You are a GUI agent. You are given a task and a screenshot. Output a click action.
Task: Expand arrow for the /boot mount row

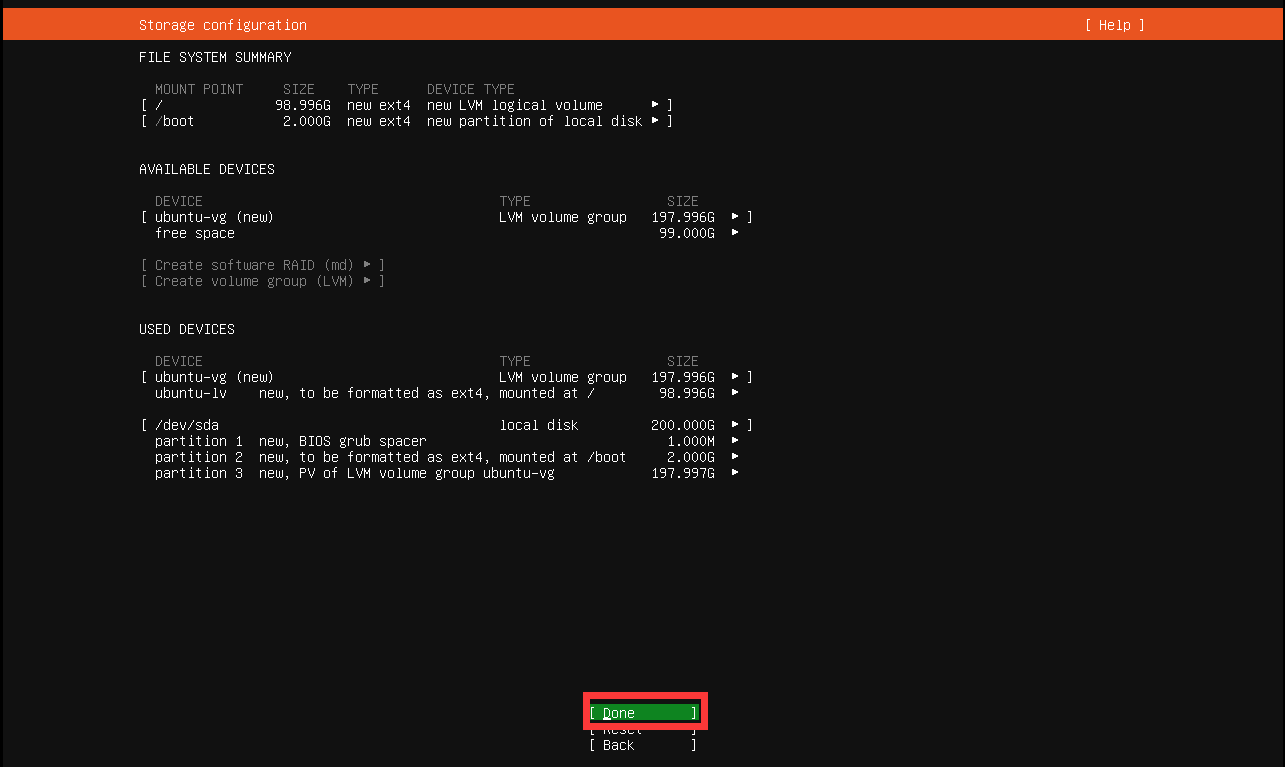(655, 121)
